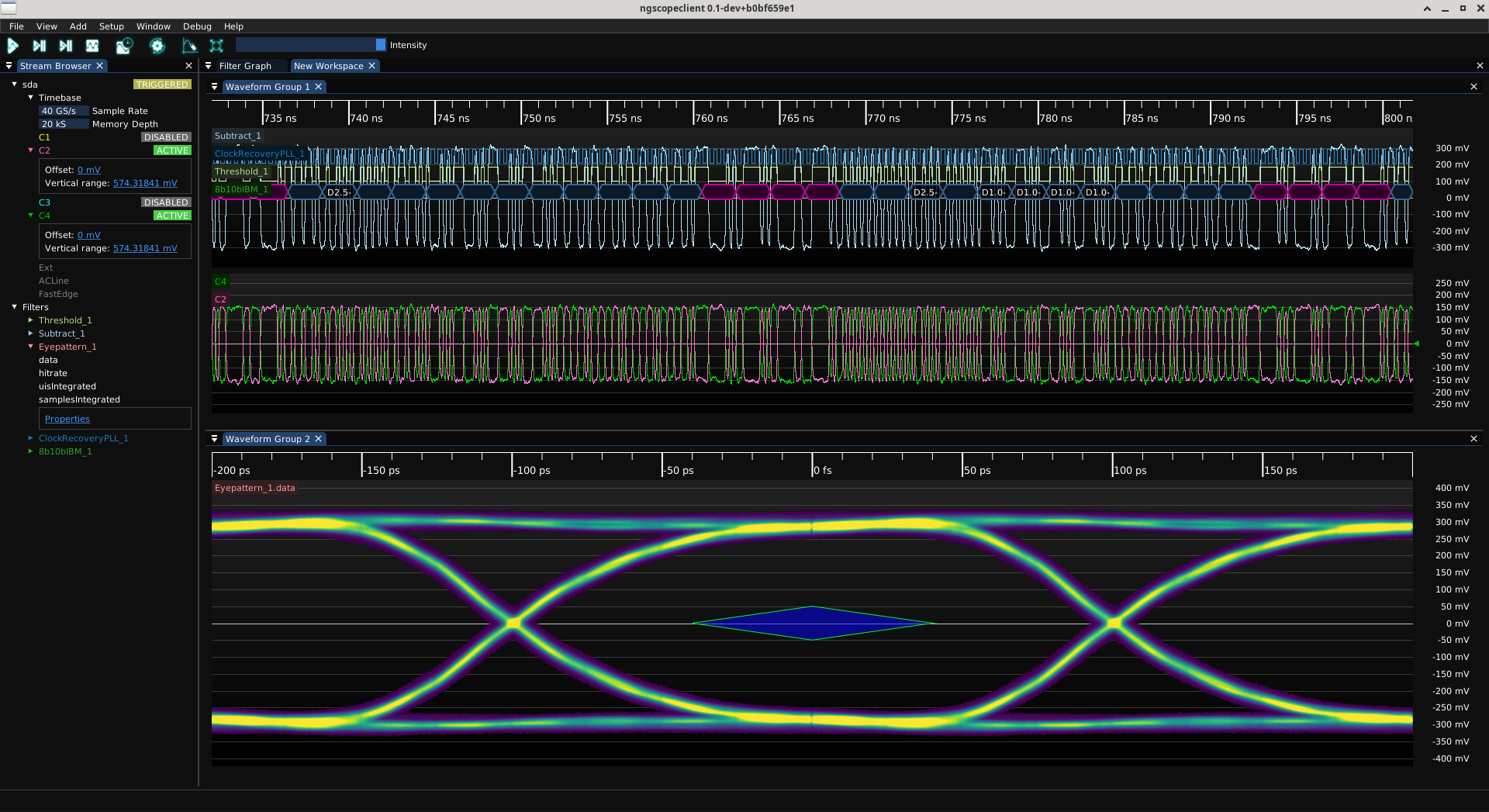
Task: Select the 40 GS/s sample rate field
Action: click(64, 111)
